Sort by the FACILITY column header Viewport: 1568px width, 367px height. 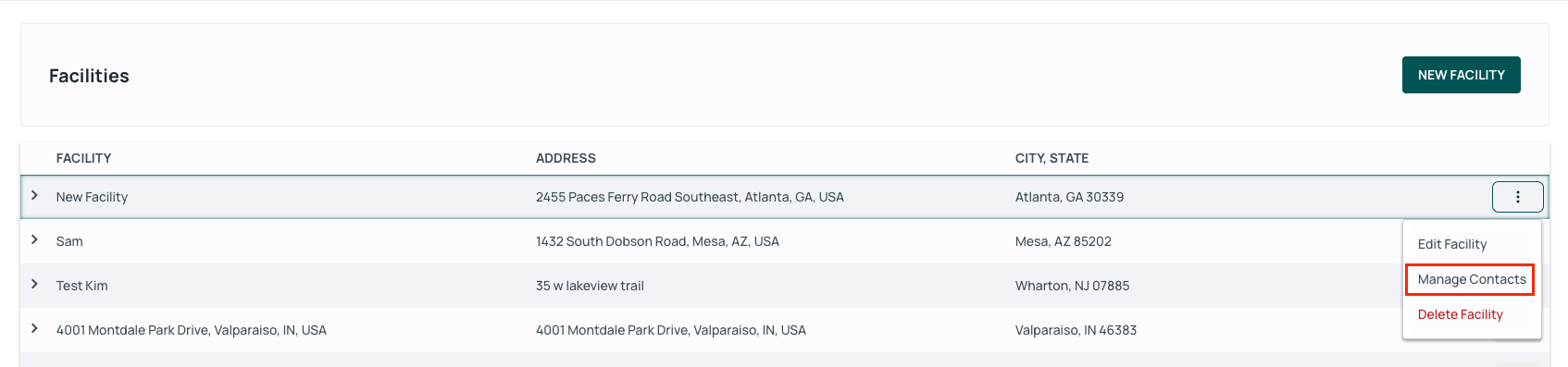pyautogui.click(x=83, y=158)
